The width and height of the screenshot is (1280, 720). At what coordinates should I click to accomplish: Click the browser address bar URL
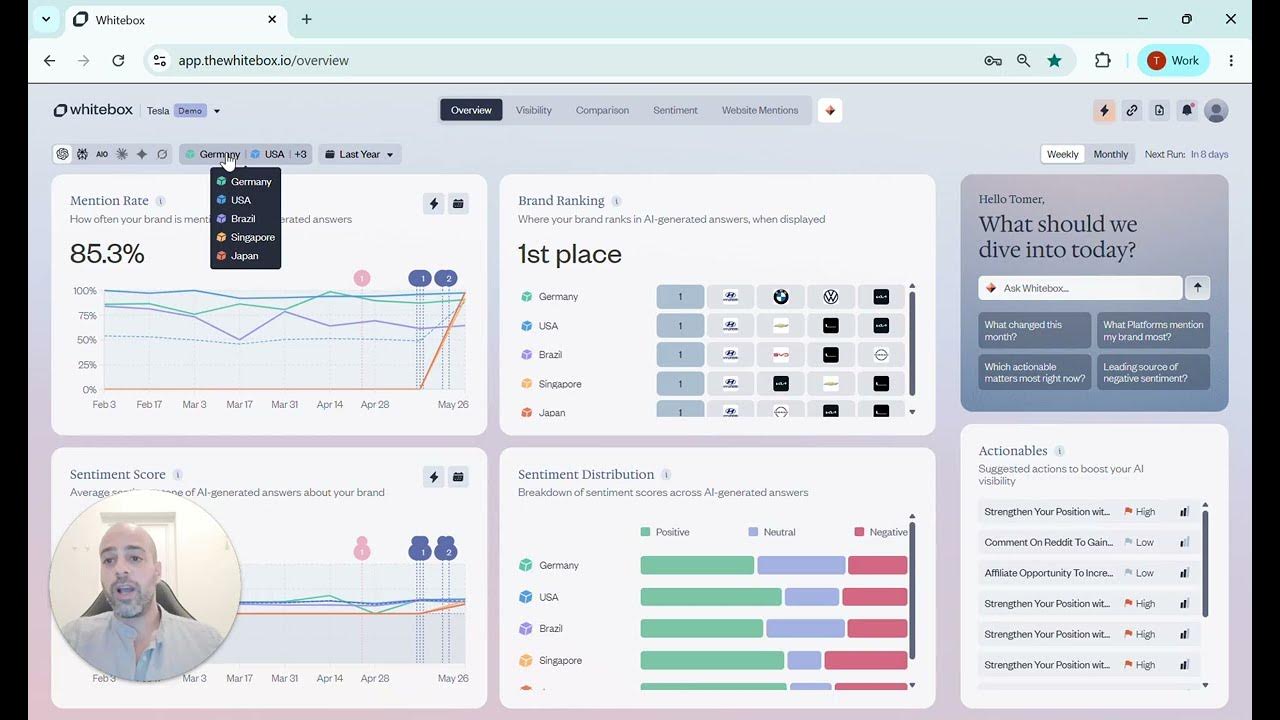click(264, 60)
